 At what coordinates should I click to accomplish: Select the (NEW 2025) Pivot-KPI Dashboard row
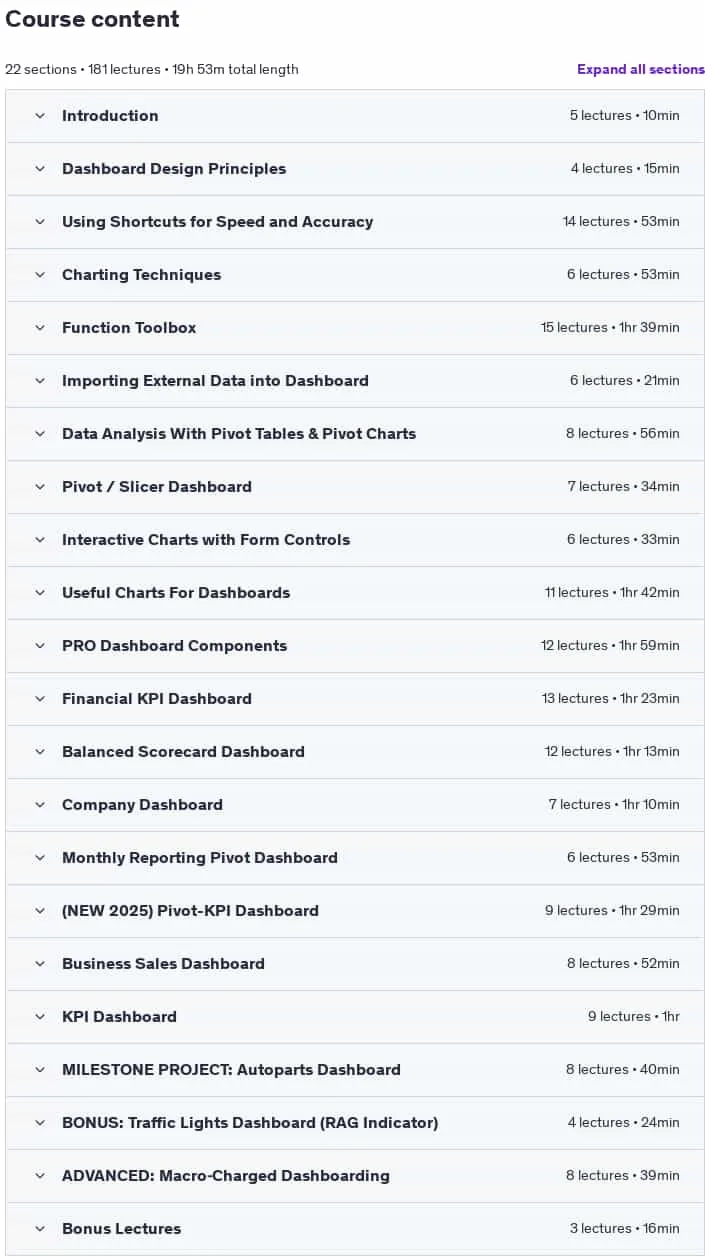point(355,911)
